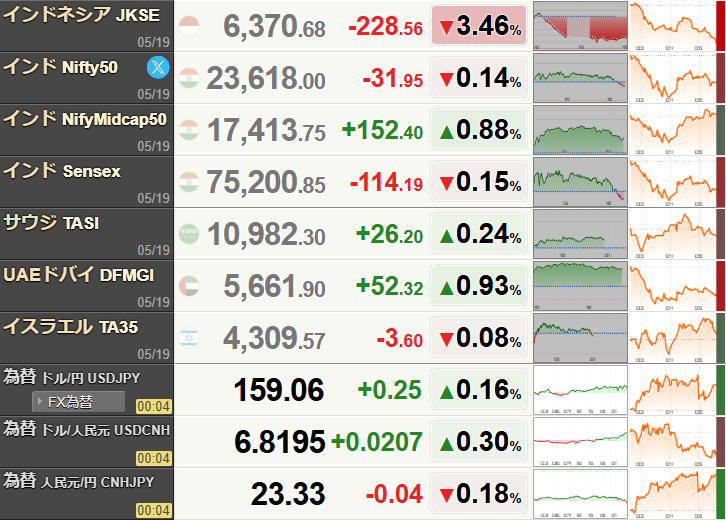Click the 17,413.75 index value
Screen dimensions: 726x520
click(266, 130)
